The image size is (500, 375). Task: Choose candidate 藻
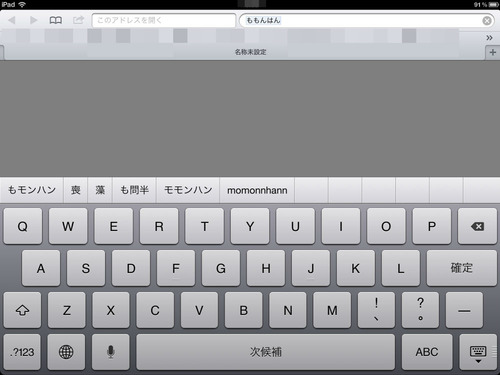click(100, 190)
